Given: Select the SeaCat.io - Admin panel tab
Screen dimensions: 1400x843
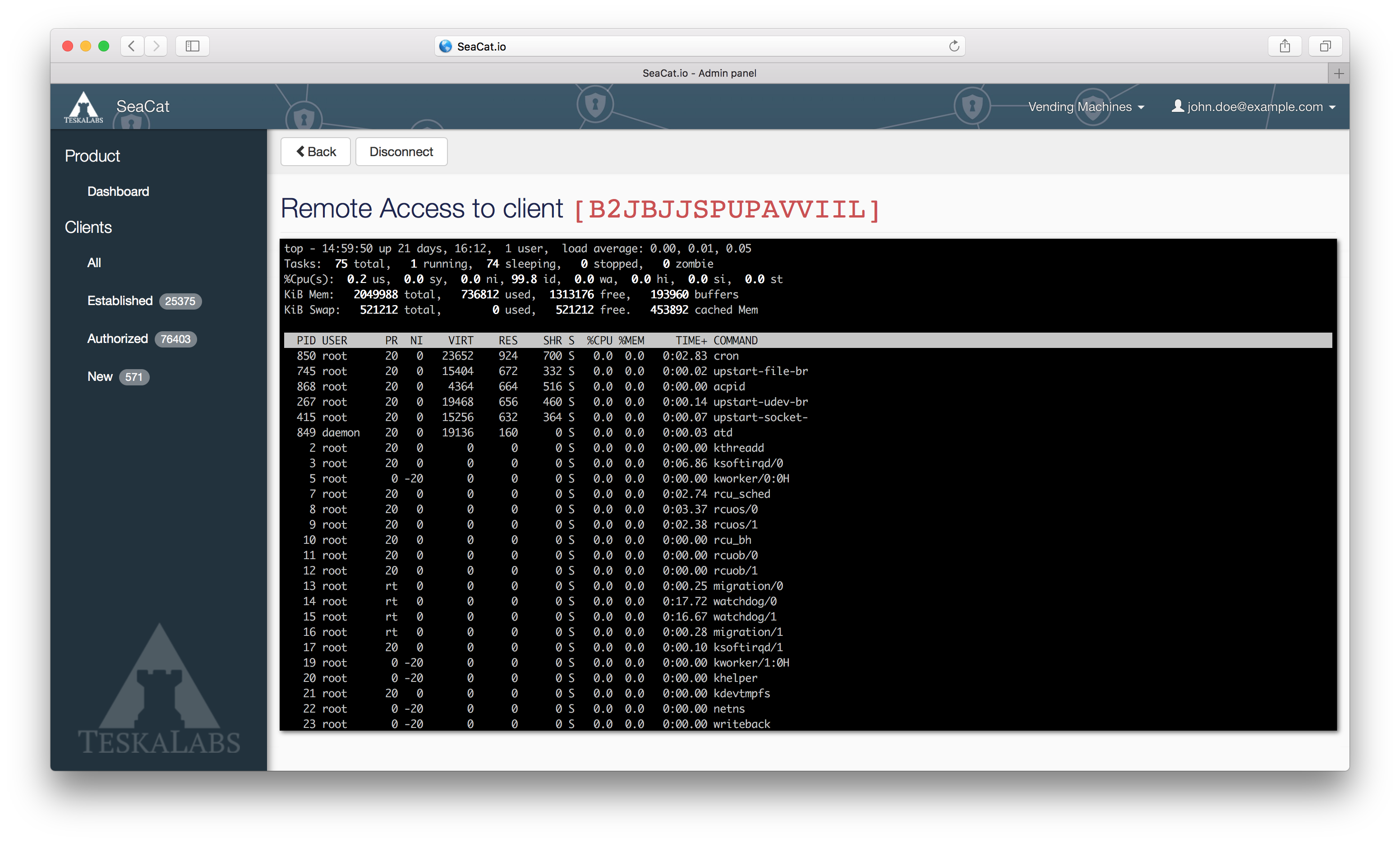Looking at the screenshot, I should tap(699, 73).
